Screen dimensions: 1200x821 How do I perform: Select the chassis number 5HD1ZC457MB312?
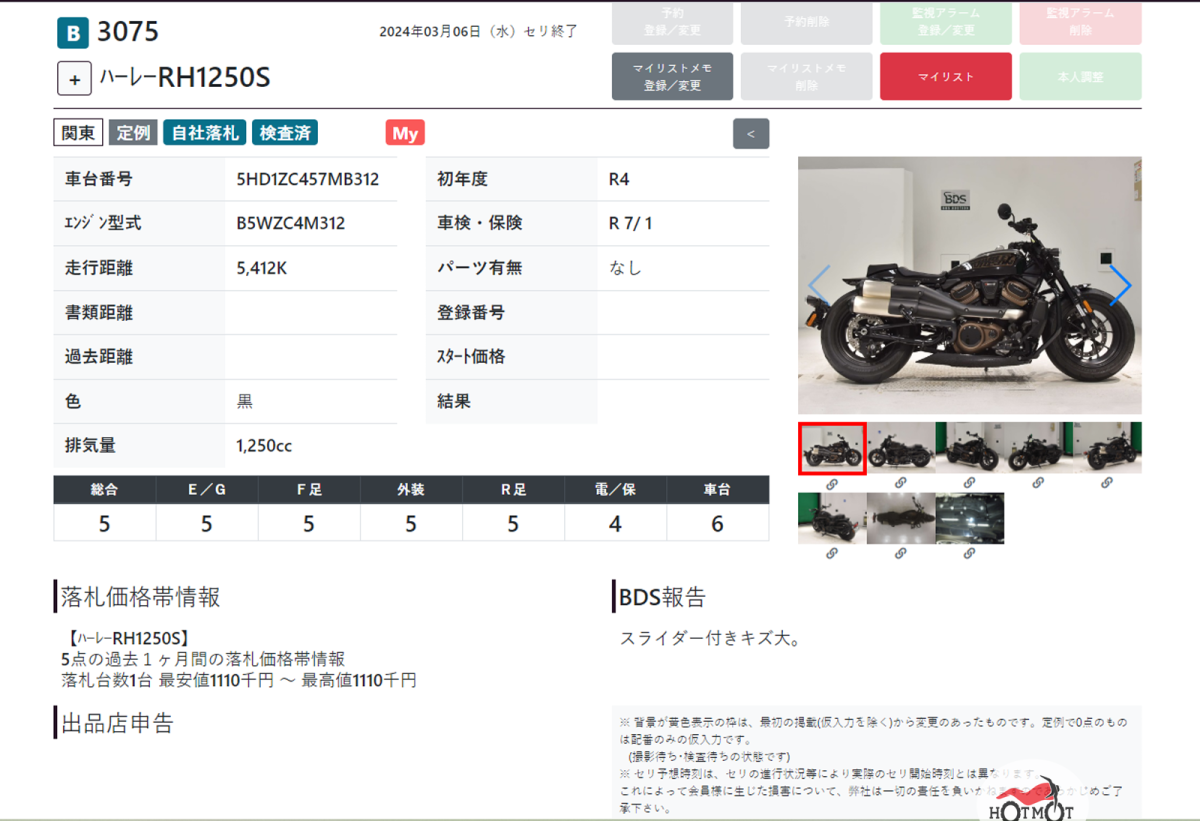[x=307, y=180]
